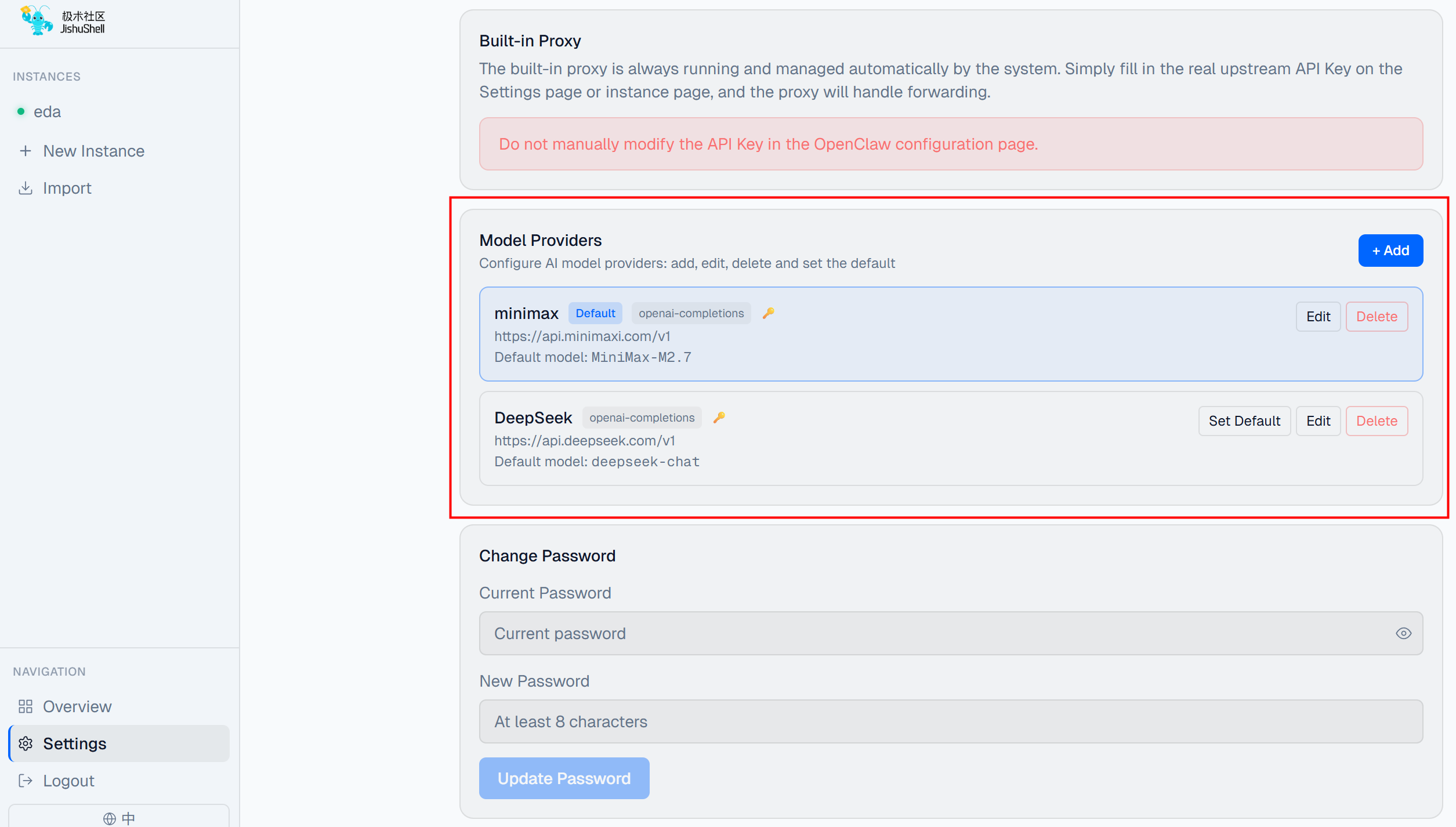Click the minimax API URL text
This screenshot has height=827, width=1456.
coord(582,336)
